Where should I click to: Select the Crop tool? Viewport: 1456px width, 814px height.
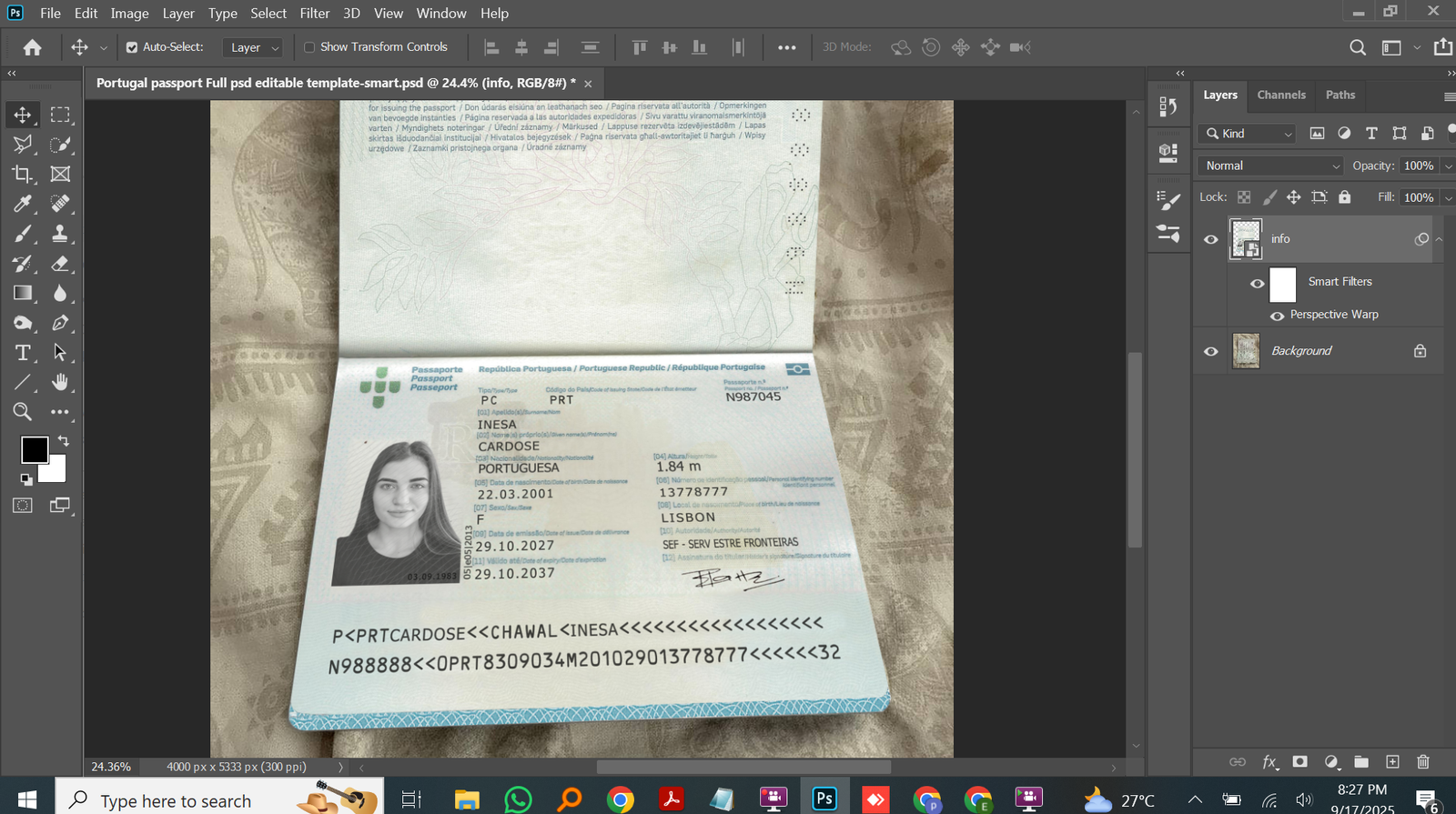tap(22, 174)
